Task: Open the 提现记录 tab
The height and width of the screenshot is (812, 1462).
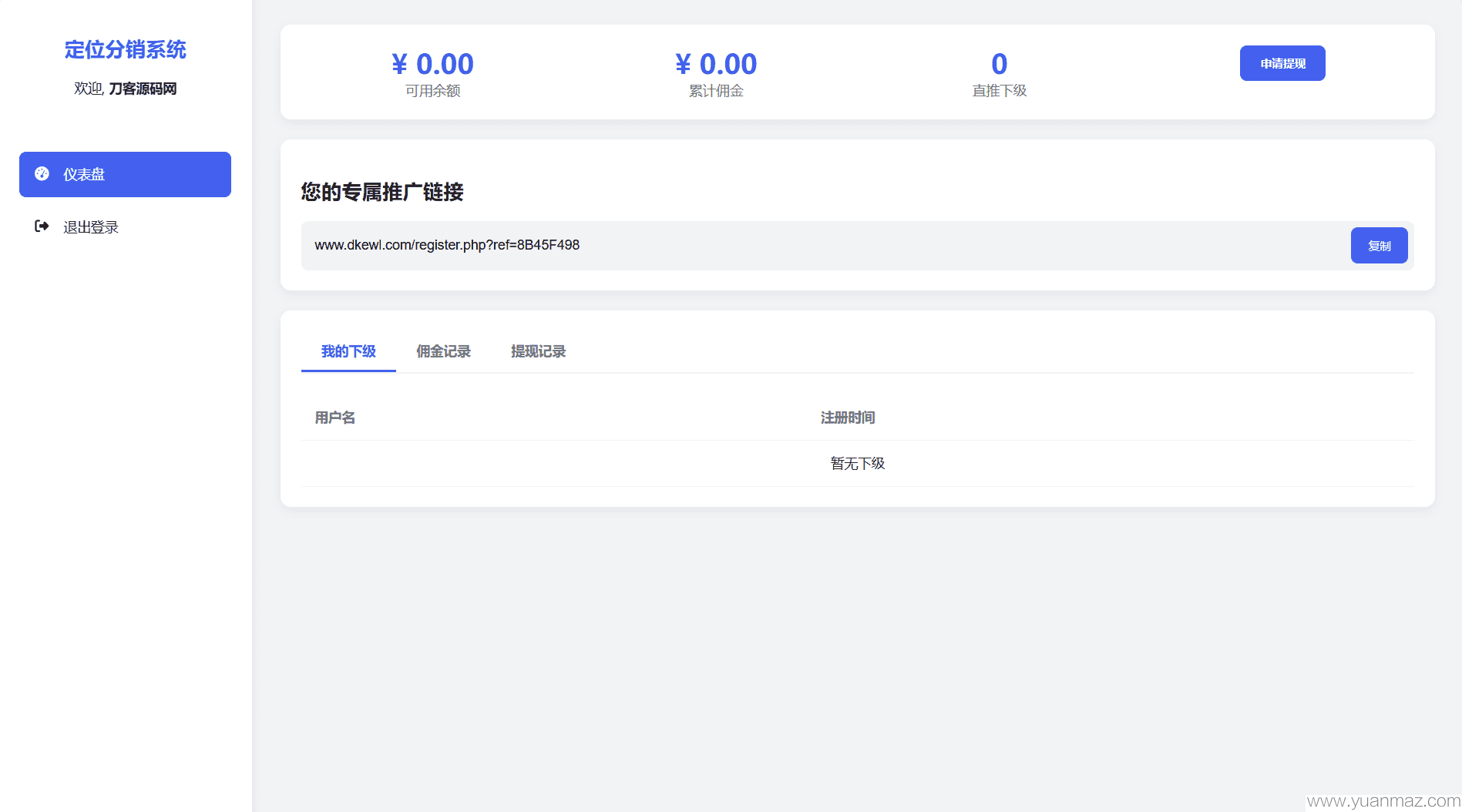Action: coord(538,351)
